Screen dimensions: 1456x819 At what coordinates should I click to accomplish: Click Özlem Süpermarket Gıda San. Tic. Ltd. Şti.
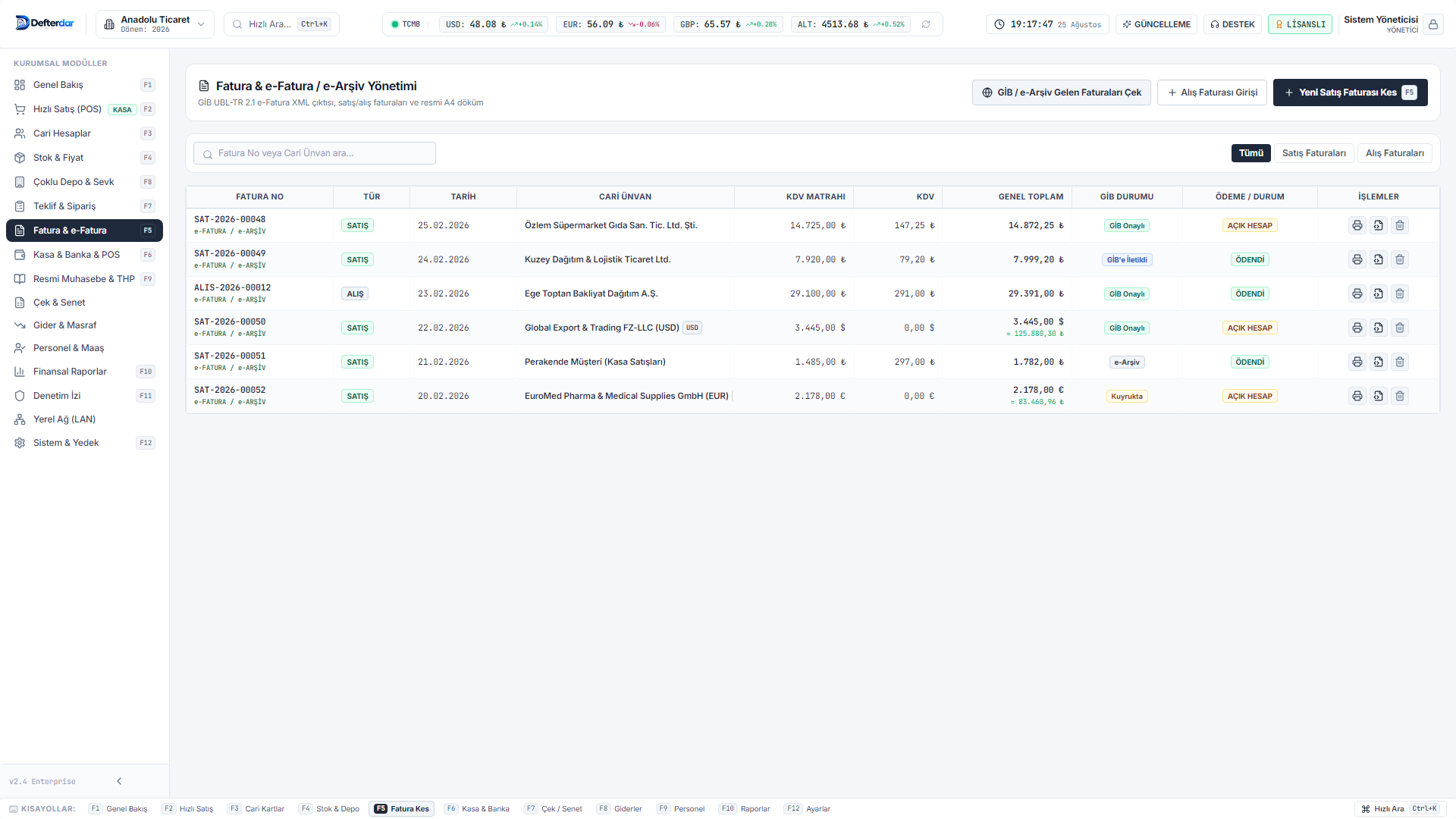click(610, 225)
